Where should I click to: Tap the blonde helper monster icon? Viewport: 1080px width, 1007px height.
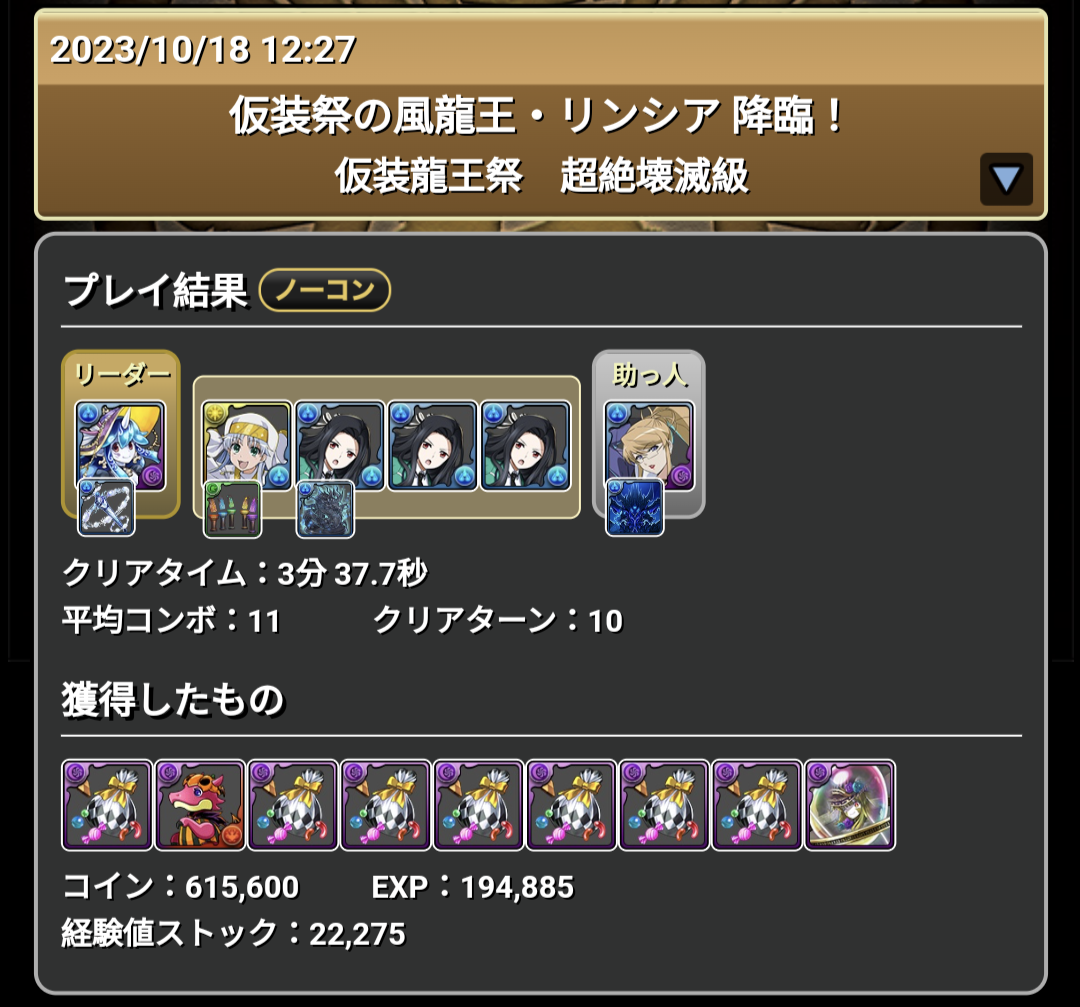[x=649, y=446]
